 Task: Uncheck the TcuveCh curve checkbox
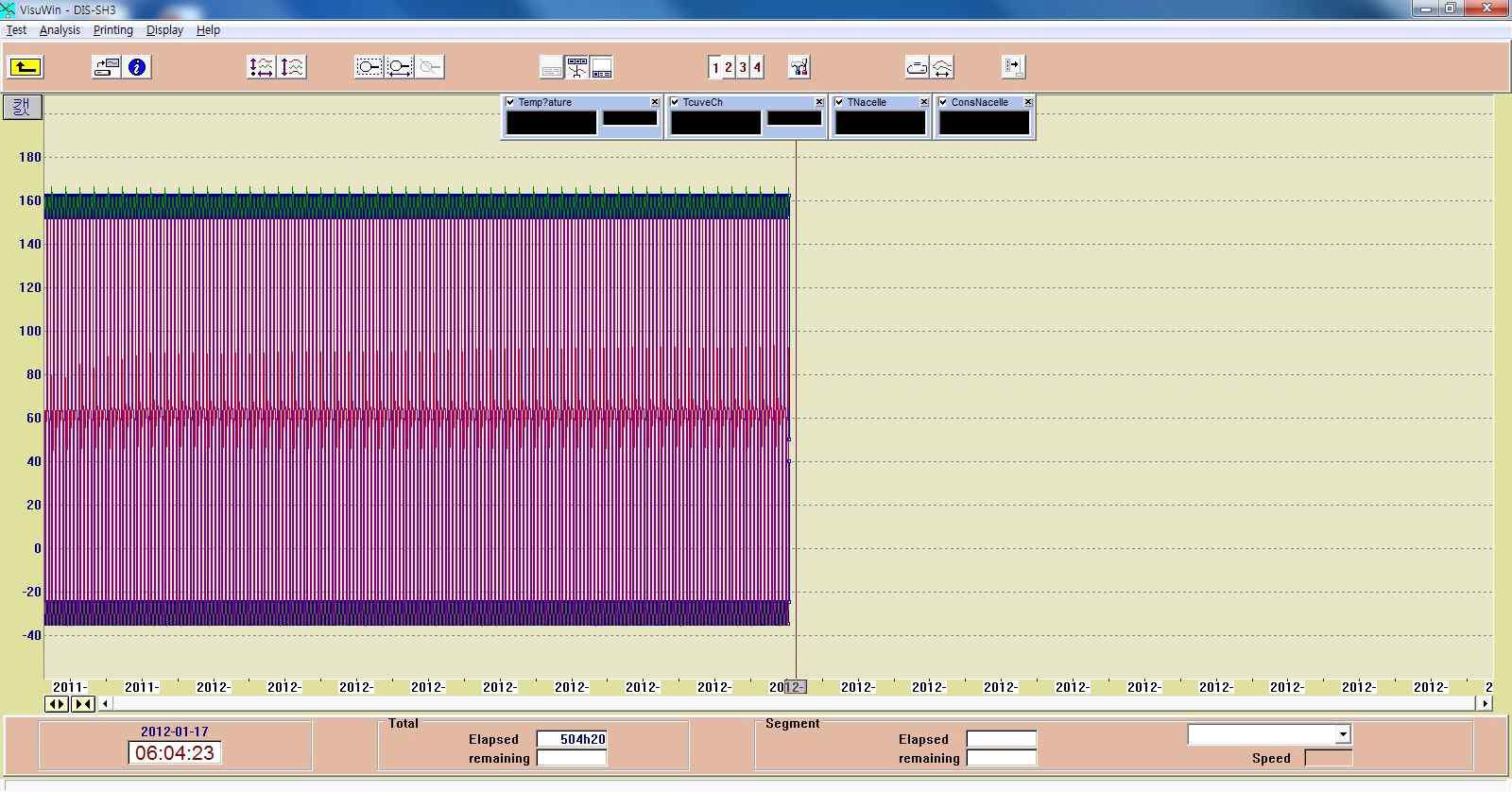point(675,102)
